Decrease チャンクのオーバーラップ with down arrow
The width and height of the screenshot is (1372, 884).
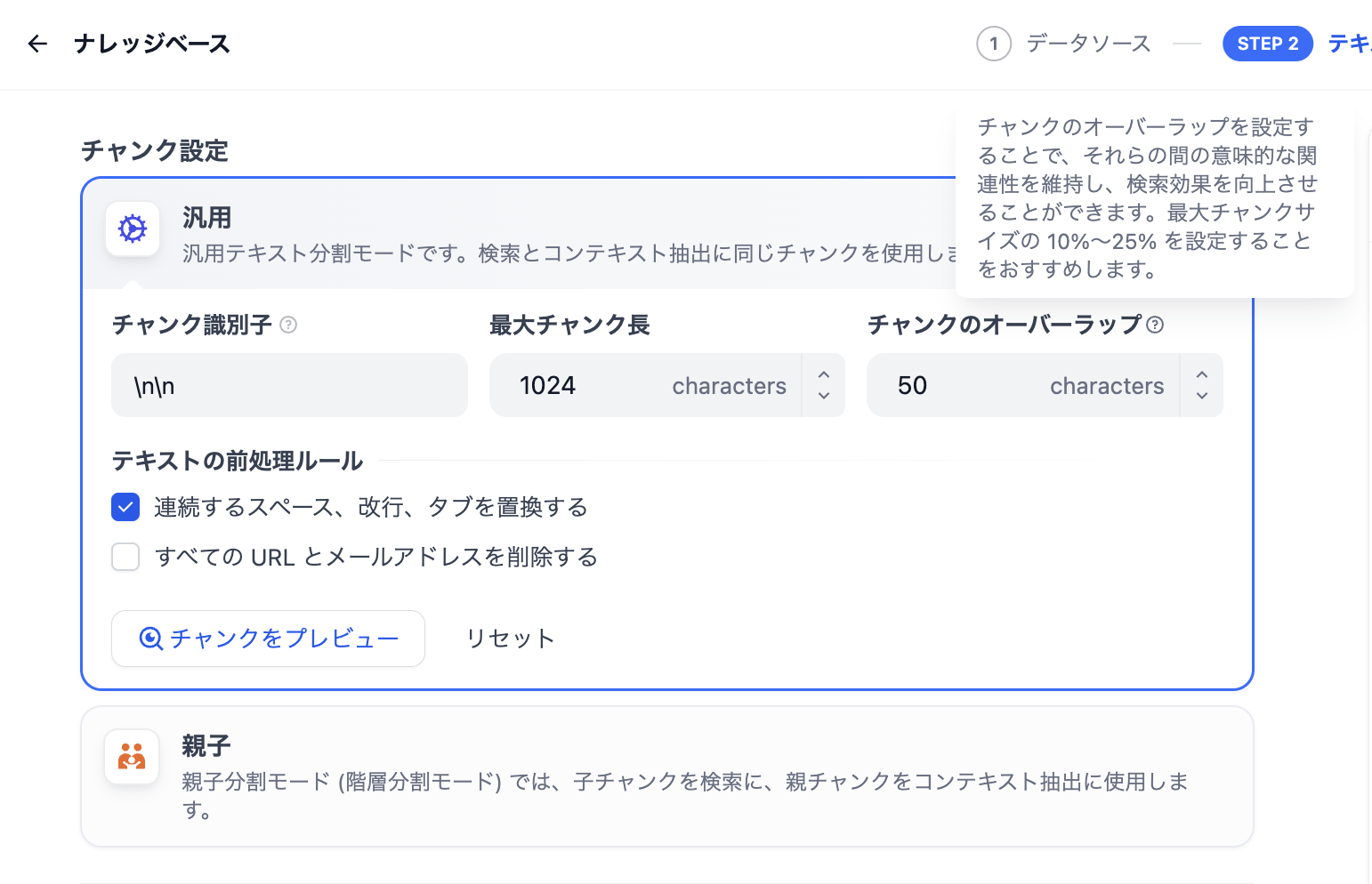(1202, 396)
